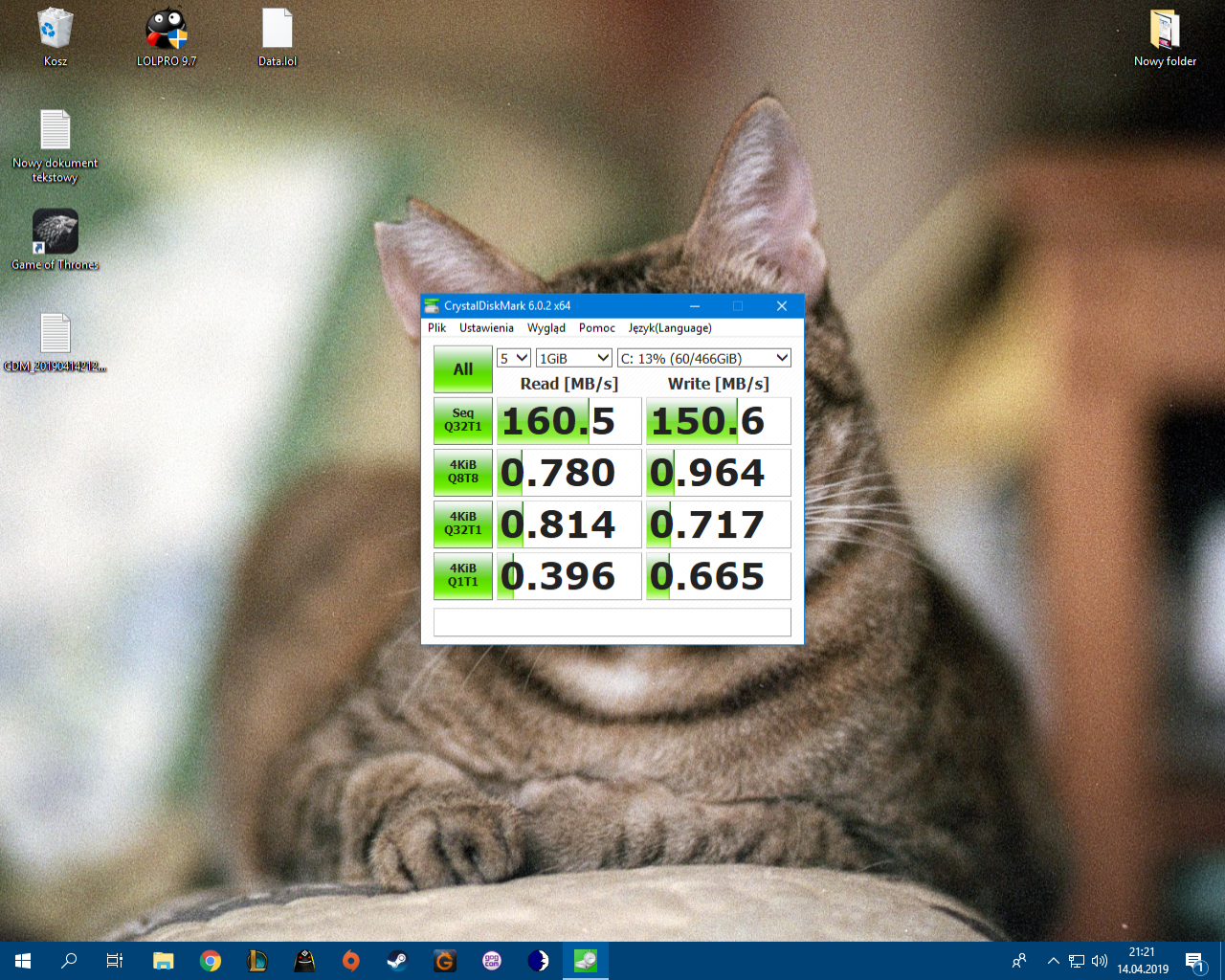Open the Wygląd menu
Screen dimensions: 1225x980
(546, 328)
